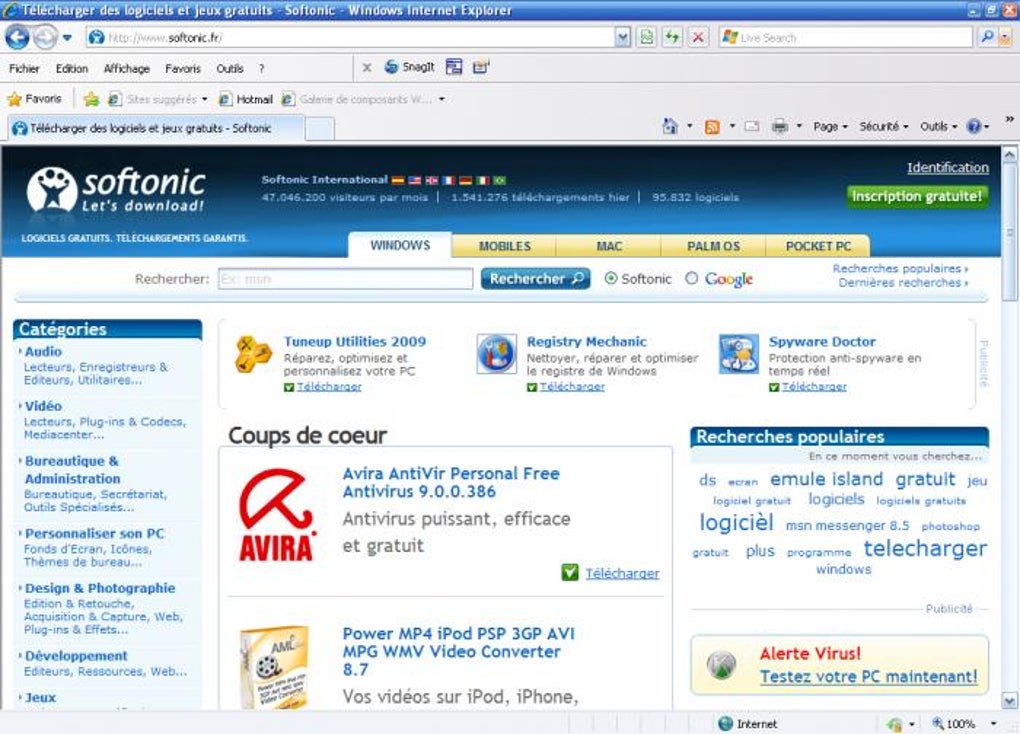Open Sites suggérés dropdown in favorites bar

coord(204,100)
